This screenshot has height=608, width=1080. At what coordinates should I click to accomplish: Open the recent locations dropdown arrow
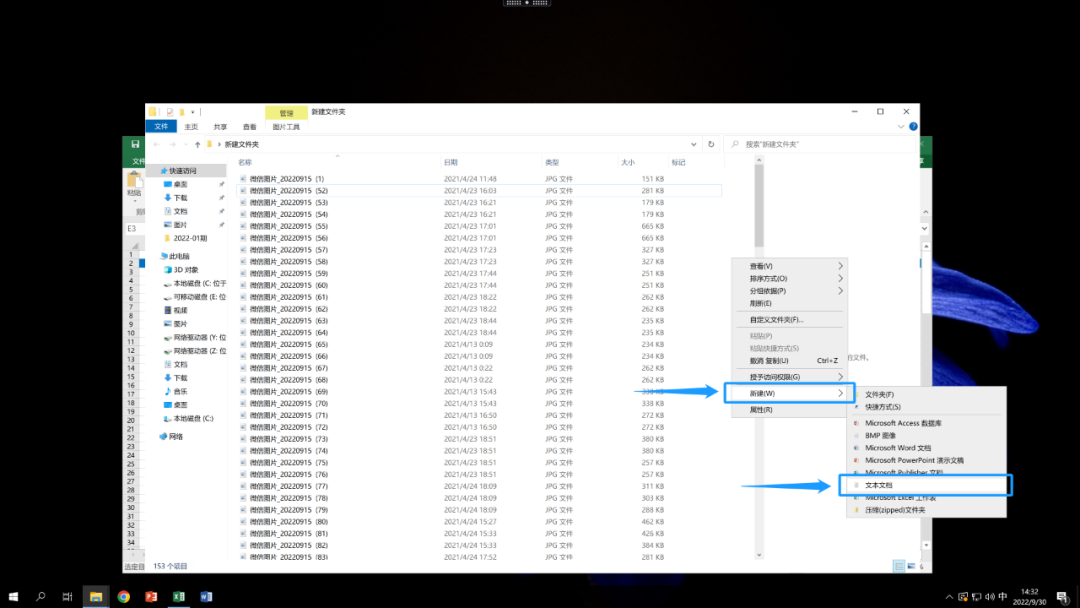185,145
